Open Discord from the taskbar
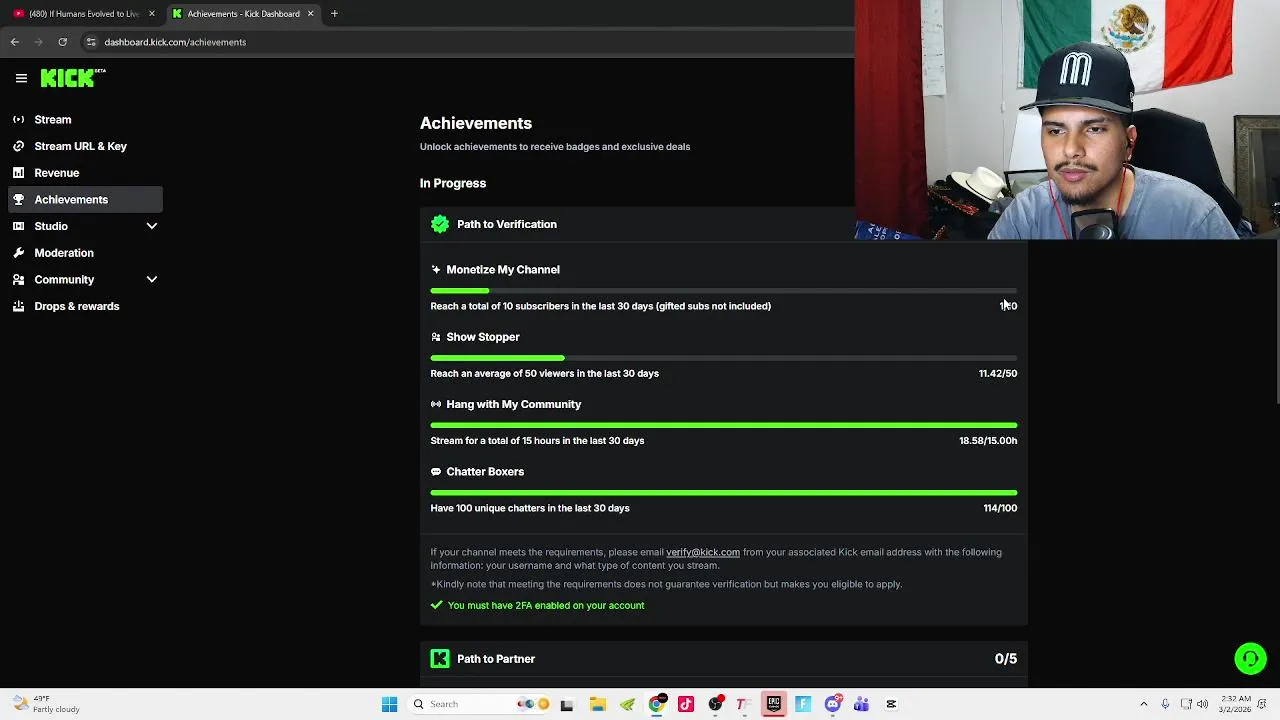The width and height of the screenshot is (1280, 720). click(x=833, y=704)
